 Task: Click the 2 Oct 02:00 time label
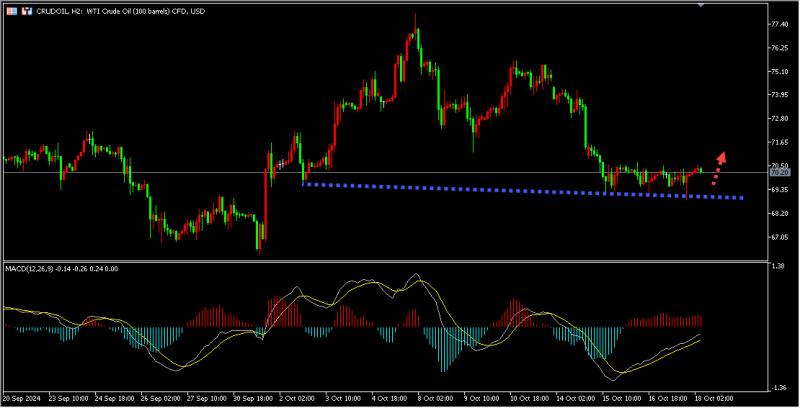click(x=298, y=398)
